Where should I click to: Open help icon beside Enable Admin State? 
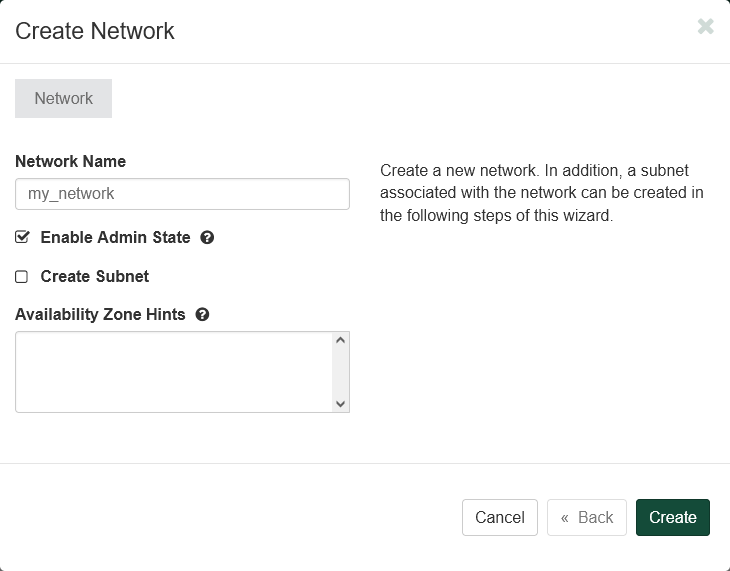point(207,238)
